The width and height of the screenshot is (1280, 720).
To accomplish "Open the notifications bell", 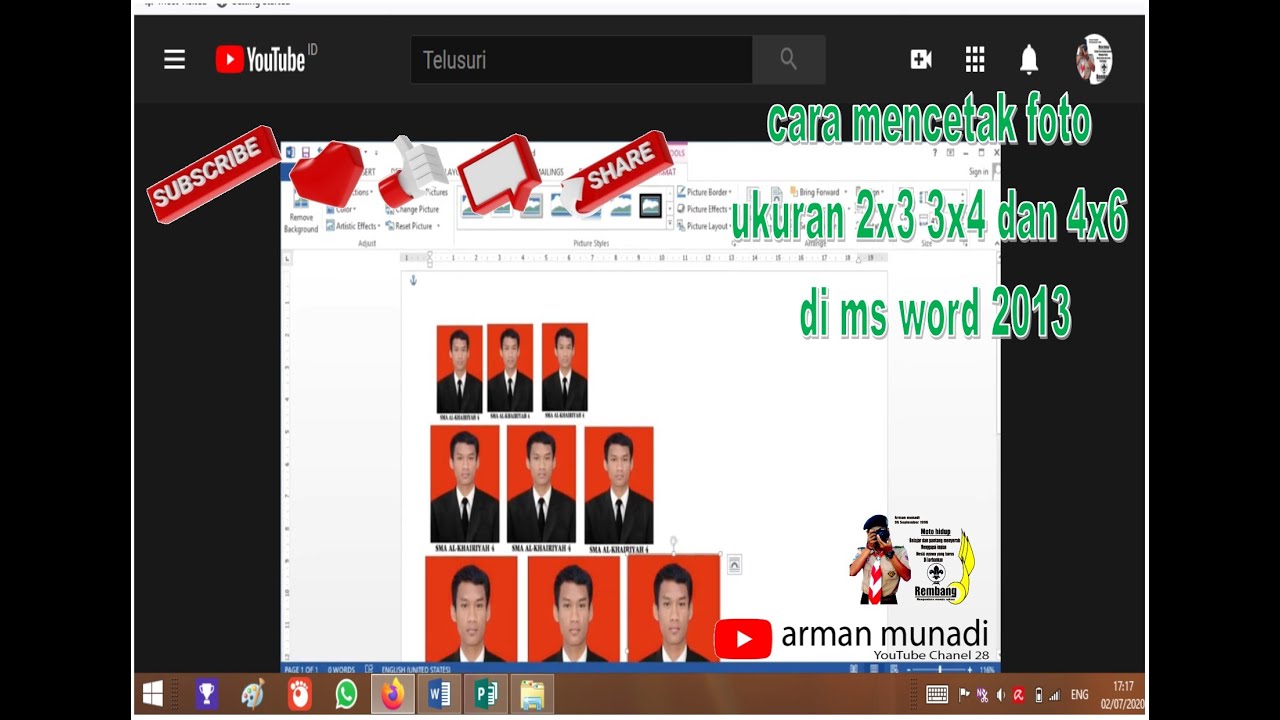I will click(x=1029, y=60).
